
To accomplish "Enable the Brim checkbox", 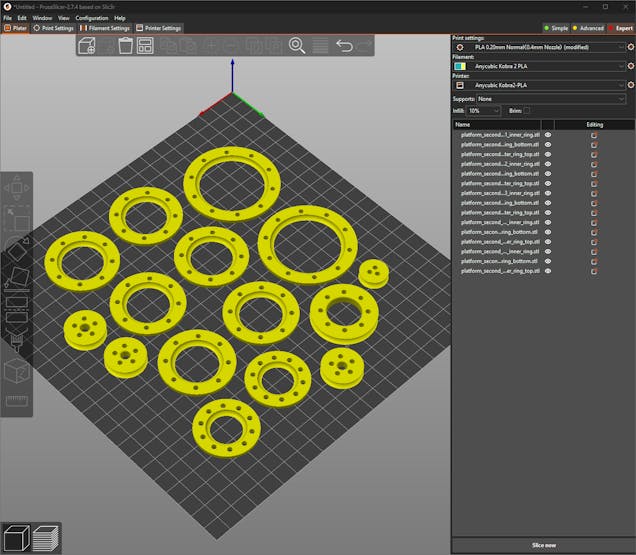I will [x=527, y=110].
